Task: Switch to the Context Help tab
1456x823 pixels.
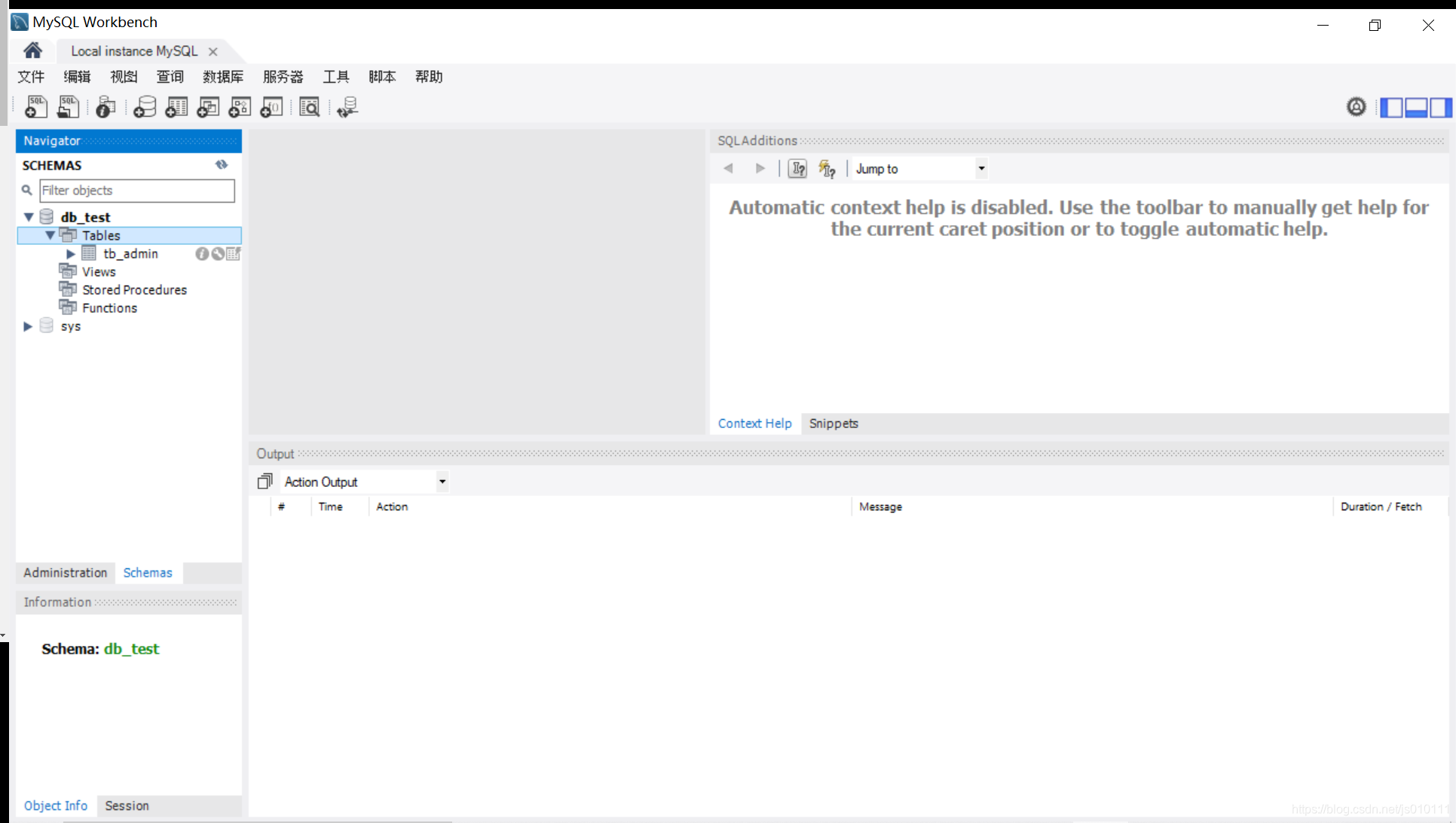Action: tap(755, 424)
